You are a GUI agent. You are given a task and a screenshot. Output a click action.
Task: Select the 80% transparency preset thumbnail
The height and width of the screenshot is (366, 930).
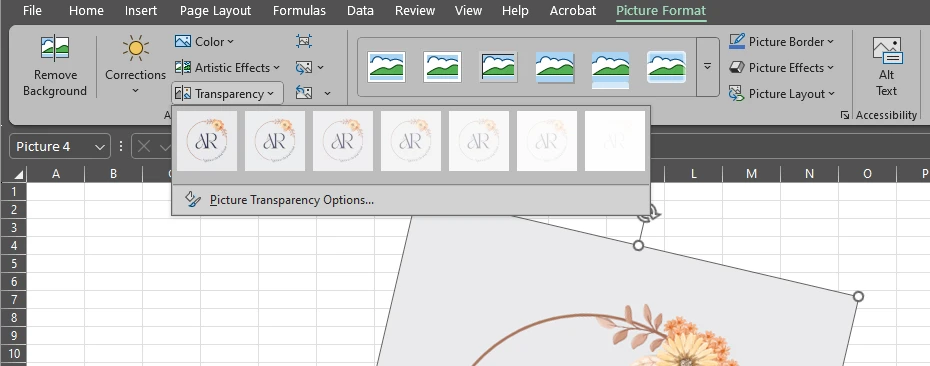pos(547,141)
